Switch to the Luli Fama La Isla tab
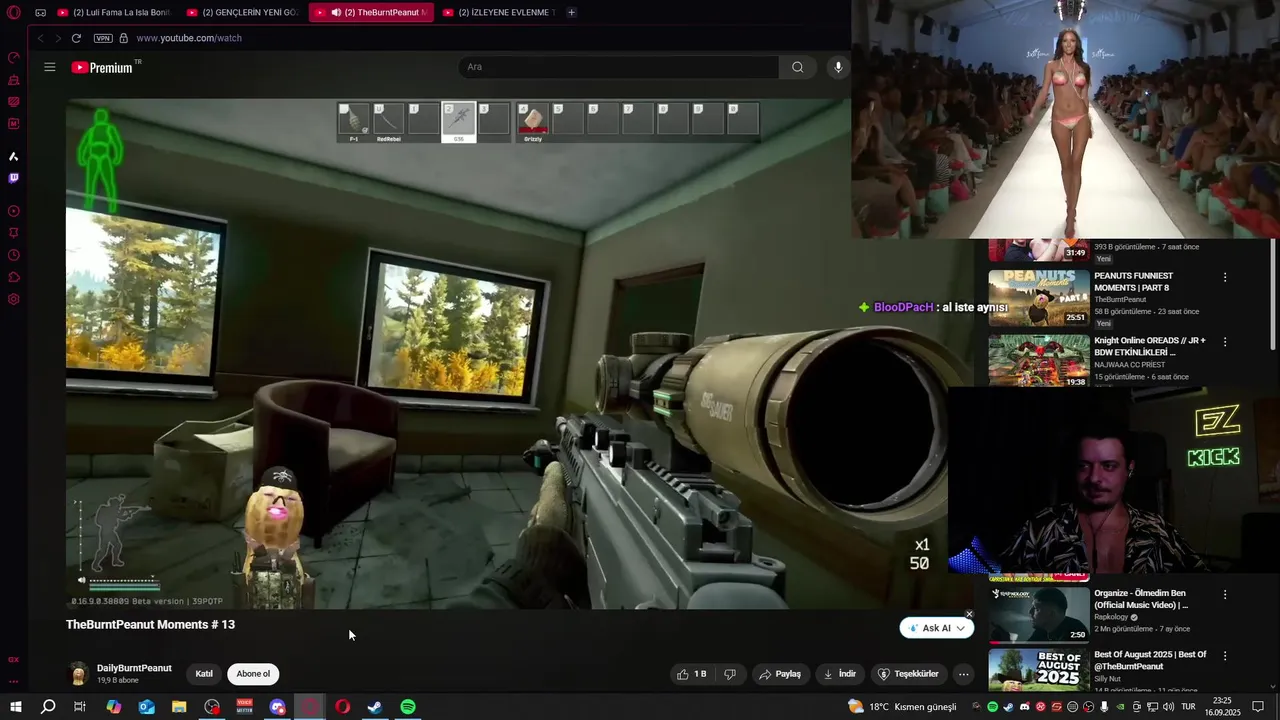 click(113, 13)
